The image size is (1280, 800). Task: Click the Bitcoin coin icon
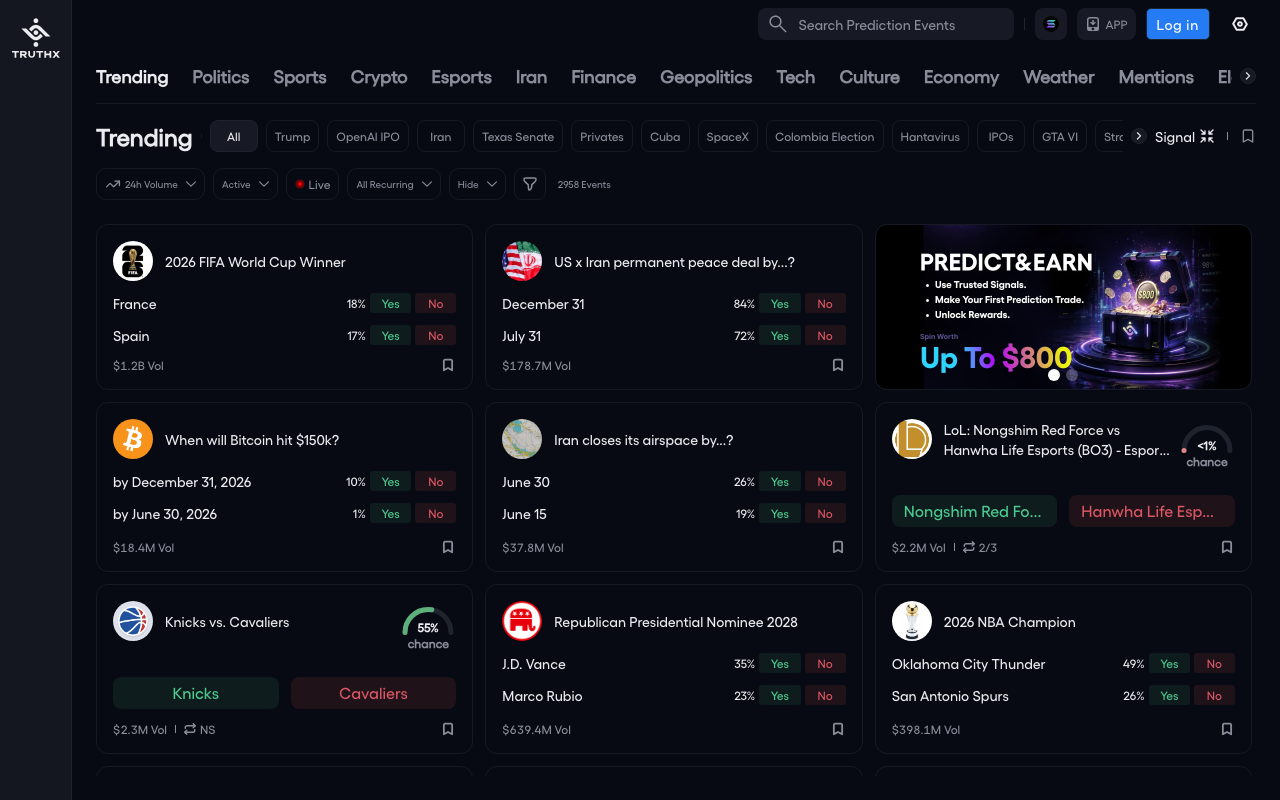(x=133, y=439)
